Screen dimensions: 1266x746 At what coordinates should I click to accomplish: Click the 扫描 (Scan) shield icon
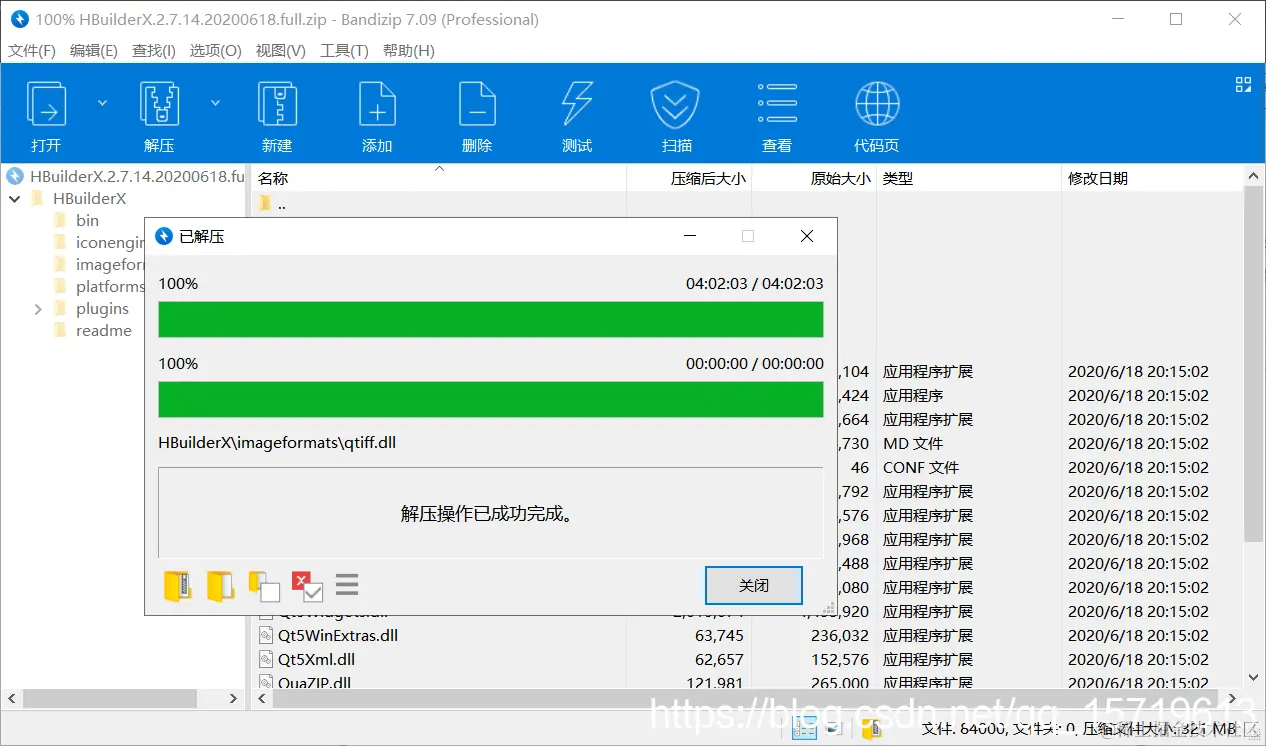coord(675,113)
